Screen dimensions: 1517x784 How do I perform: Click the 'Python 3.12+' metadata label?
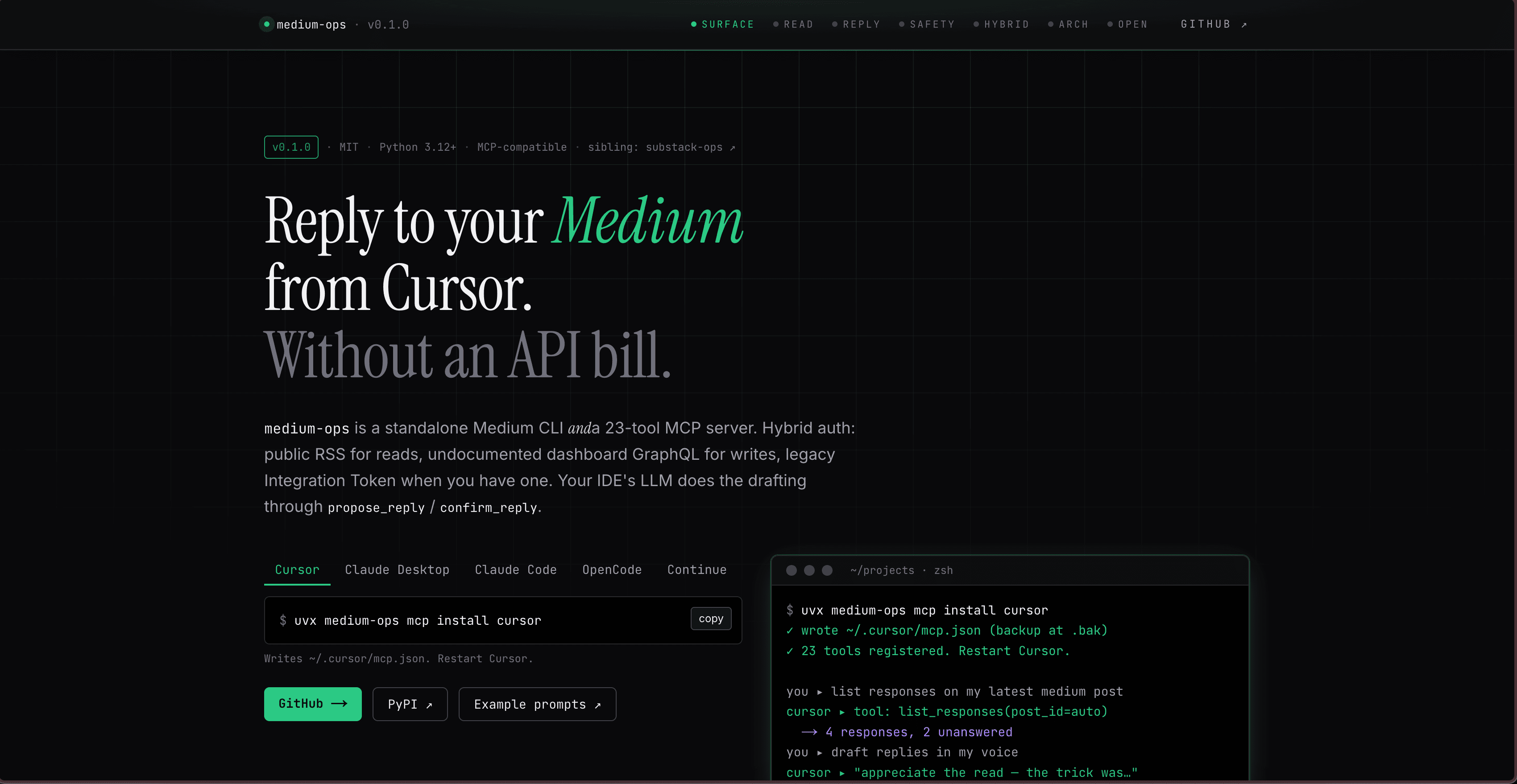418,147
